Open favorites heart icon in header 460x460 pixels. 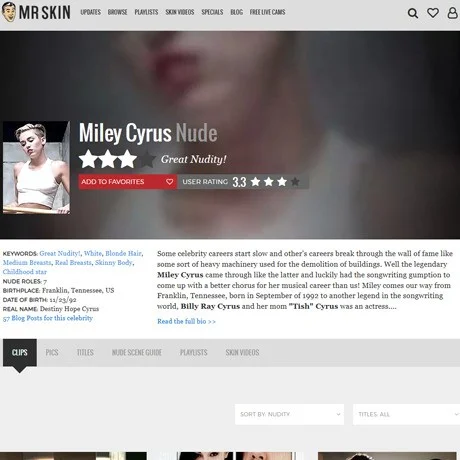(433, 13)
